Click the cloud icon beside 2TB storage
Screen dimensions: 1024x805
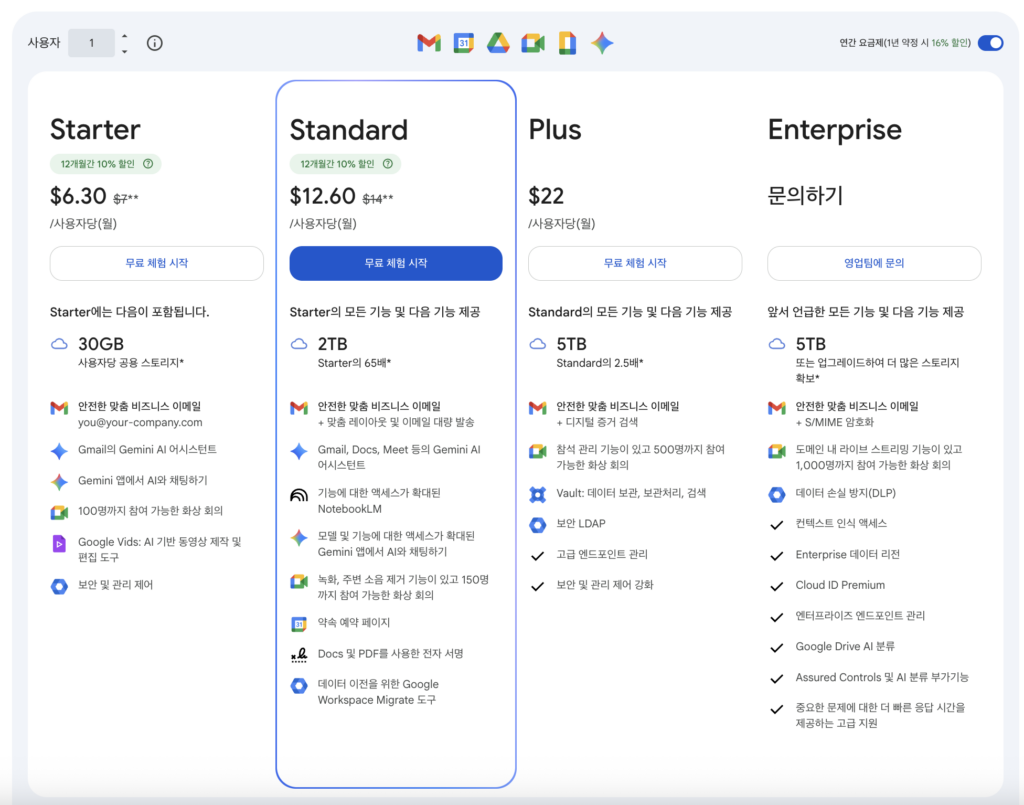click(299, 344)
